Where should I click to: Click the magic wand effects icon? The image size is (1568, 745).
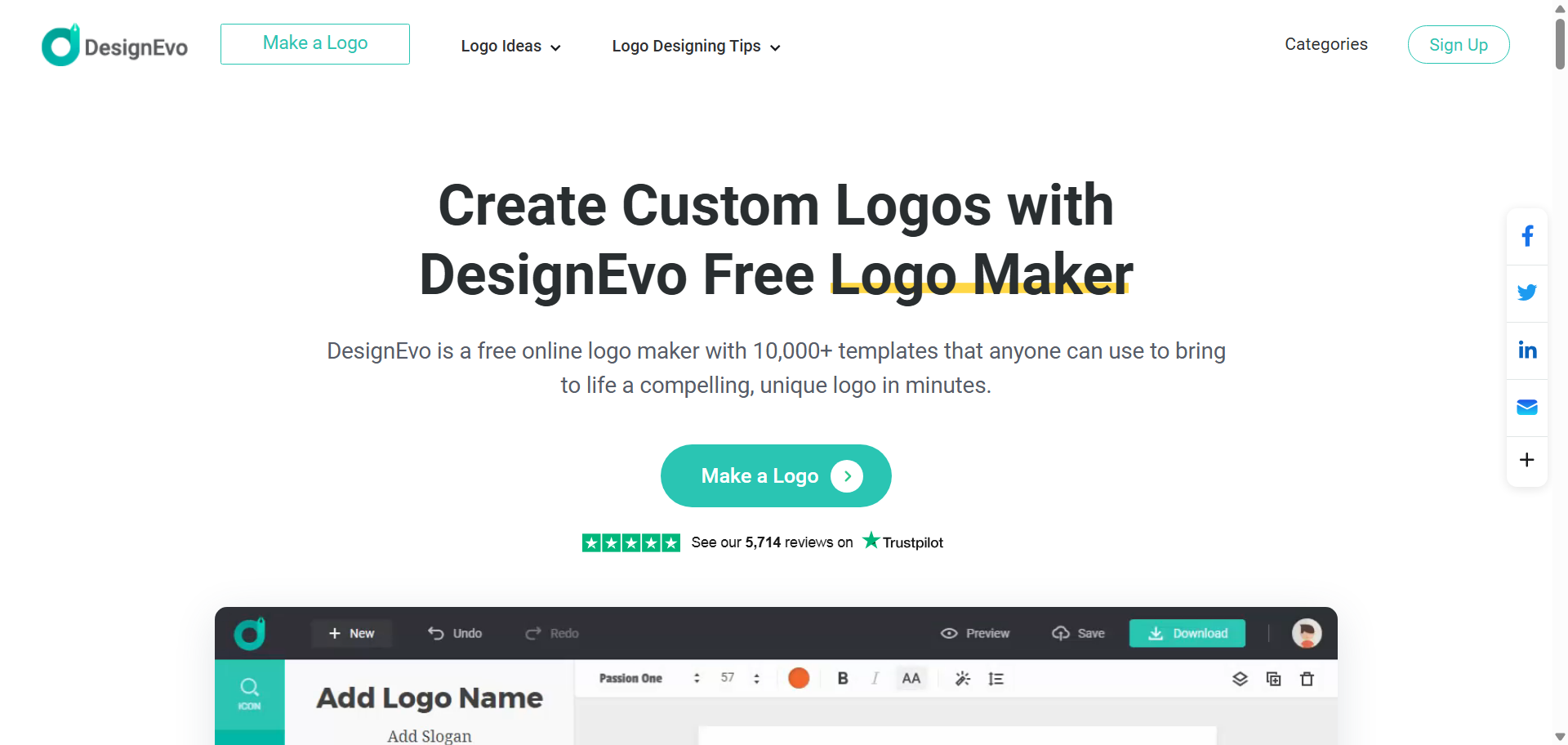point(963,679)
